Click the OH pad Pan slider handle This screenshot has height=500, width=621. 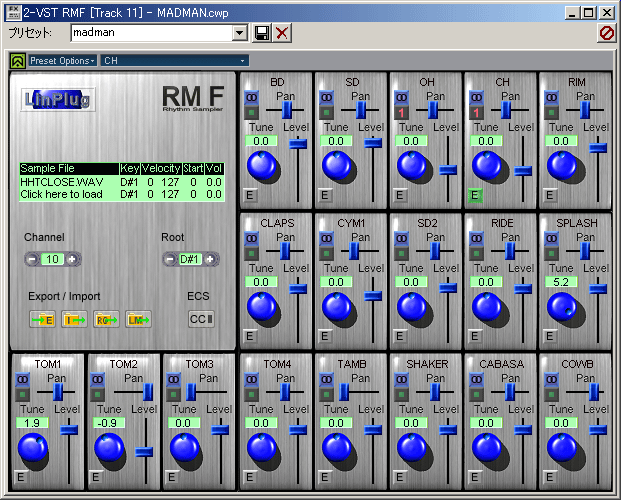(433, 110)
